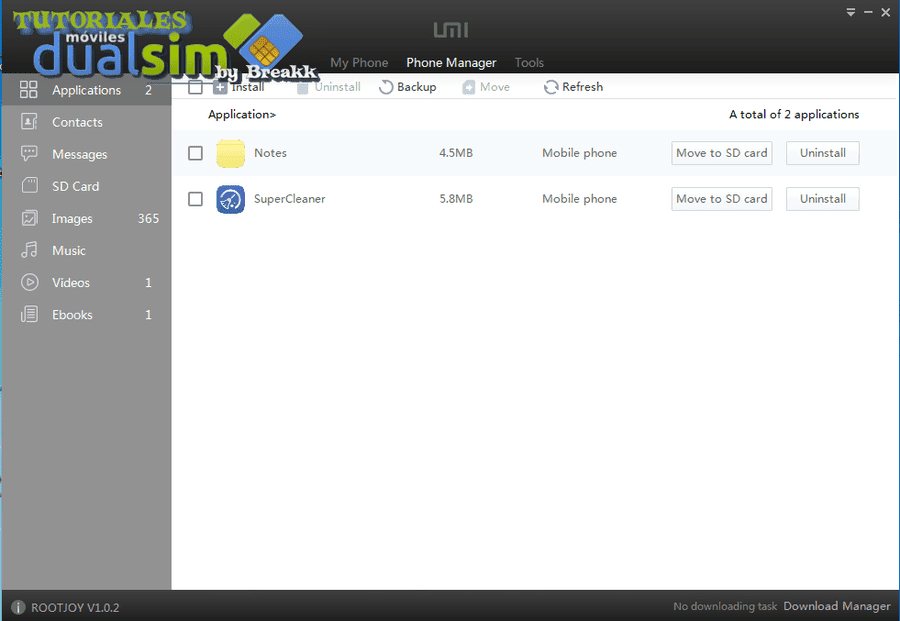Select Music label in the sidebar

click(x=69, y=251)
